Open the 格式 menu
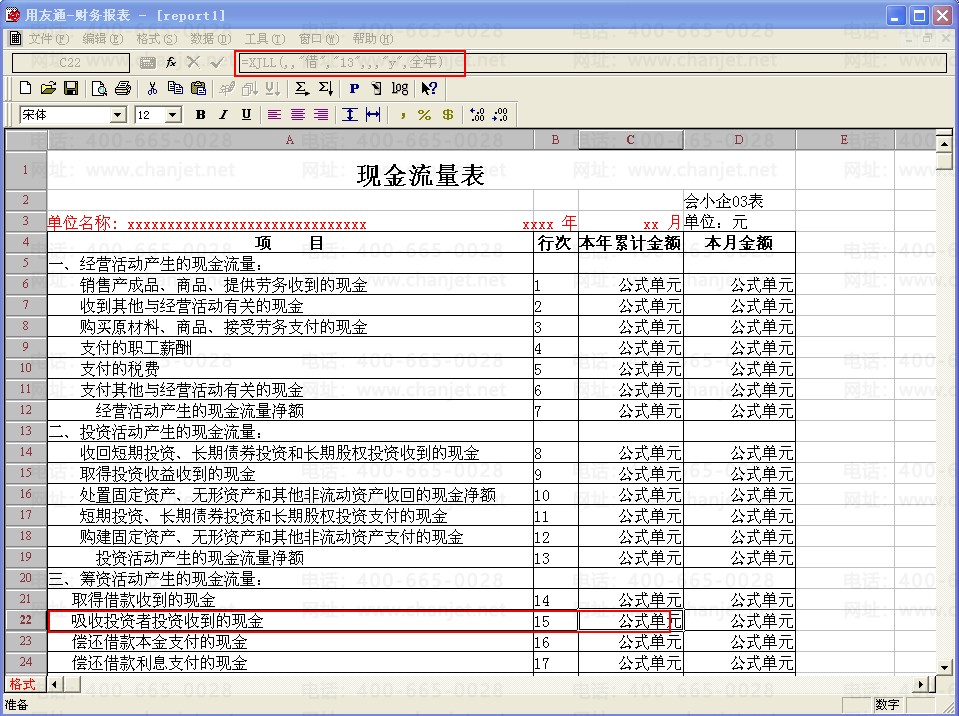This screenshot has height=716, width=959. pyautogui.click(x=157, y=39)
